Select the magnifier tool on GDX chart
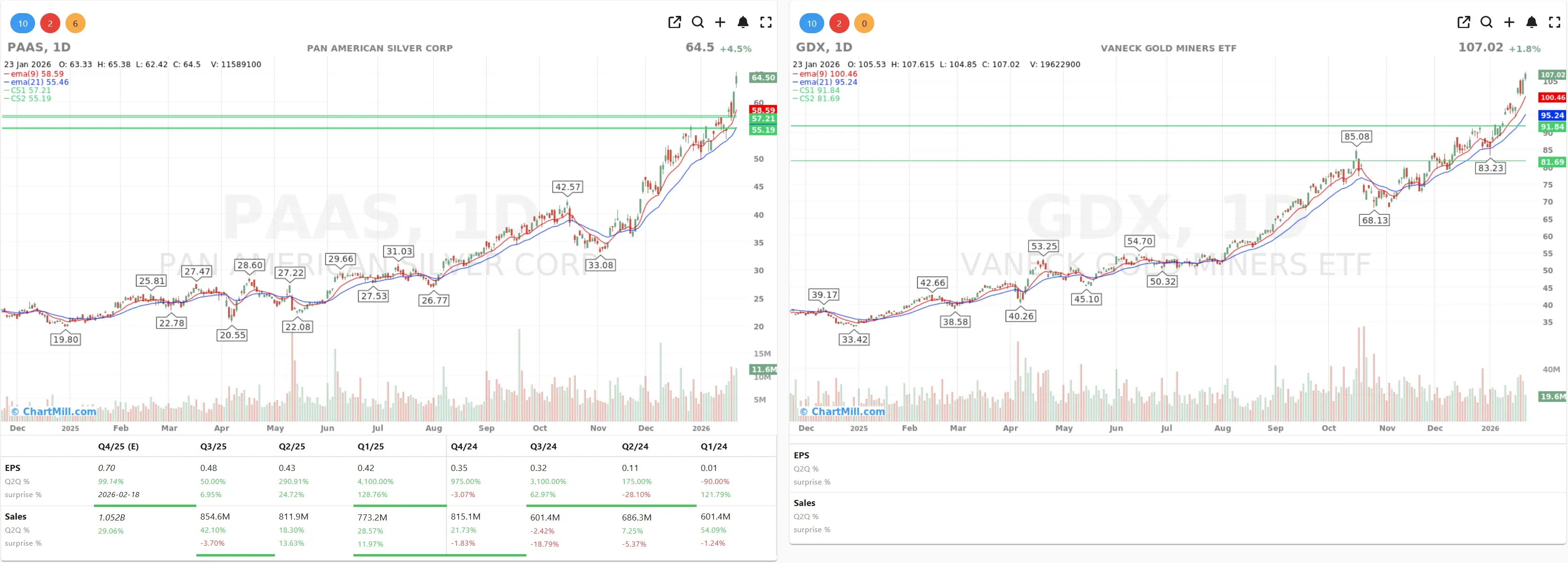Viewport: 1568px width, 563px height. pyautogui.click(x=1487, y=22)
